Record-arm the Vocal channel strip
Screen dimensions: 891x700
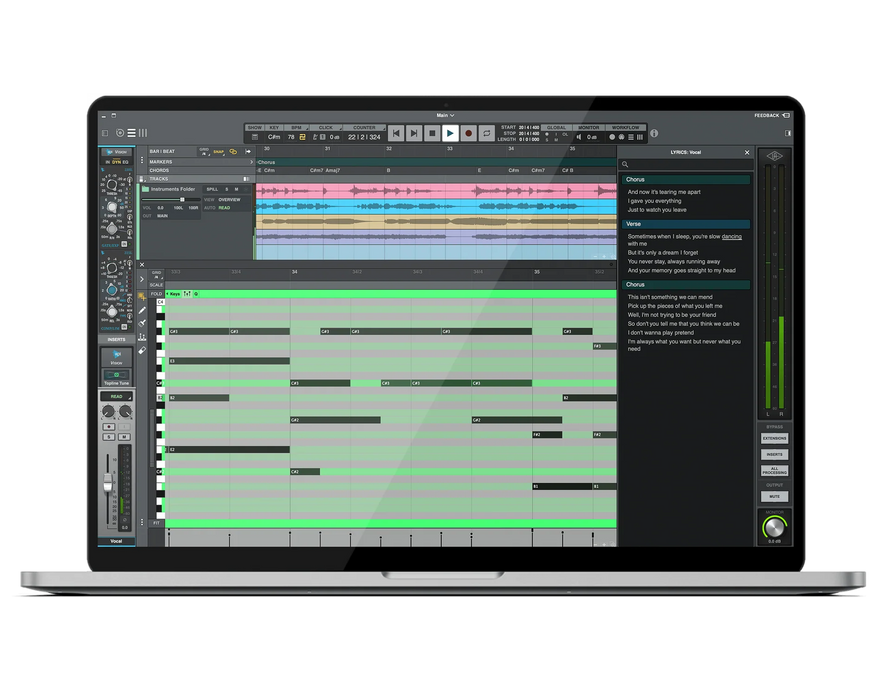click(x=109, y=427)
